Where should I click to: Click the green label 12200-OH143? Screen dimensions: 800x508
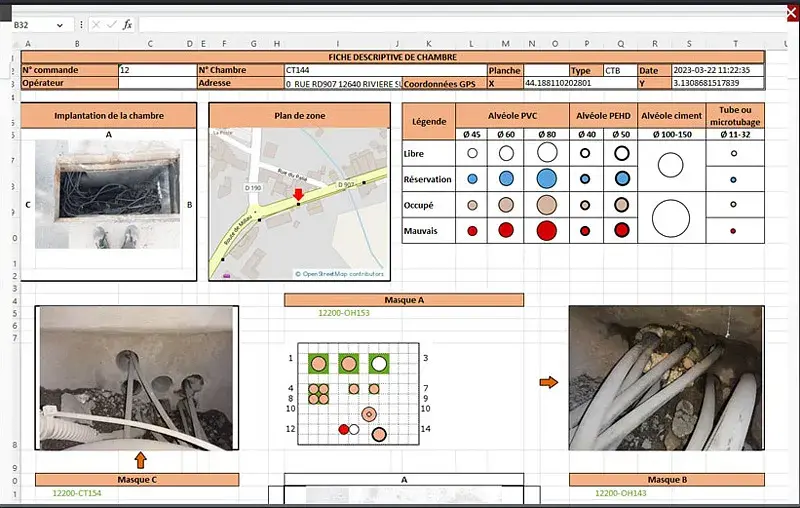[620, 493]
